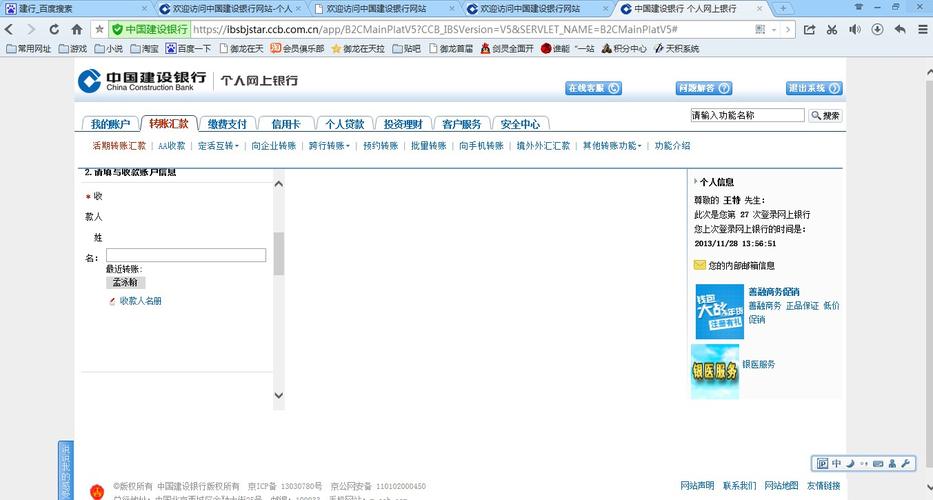
Task: Expand the 常用网址 bookmark folder
Action: (x=28, y=48)
